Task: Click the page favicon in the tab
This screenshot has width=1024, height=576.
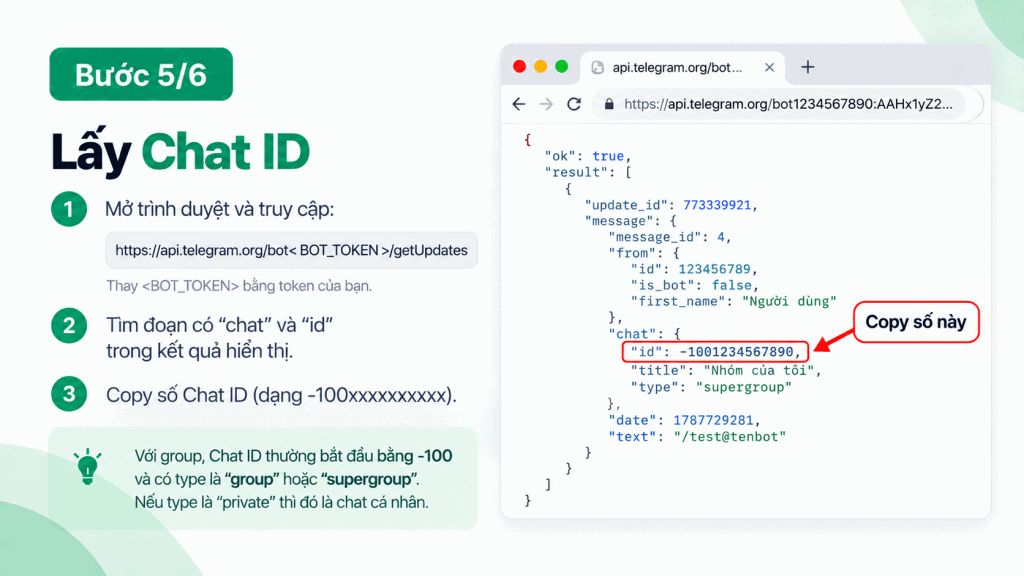Action: [597, 67]
